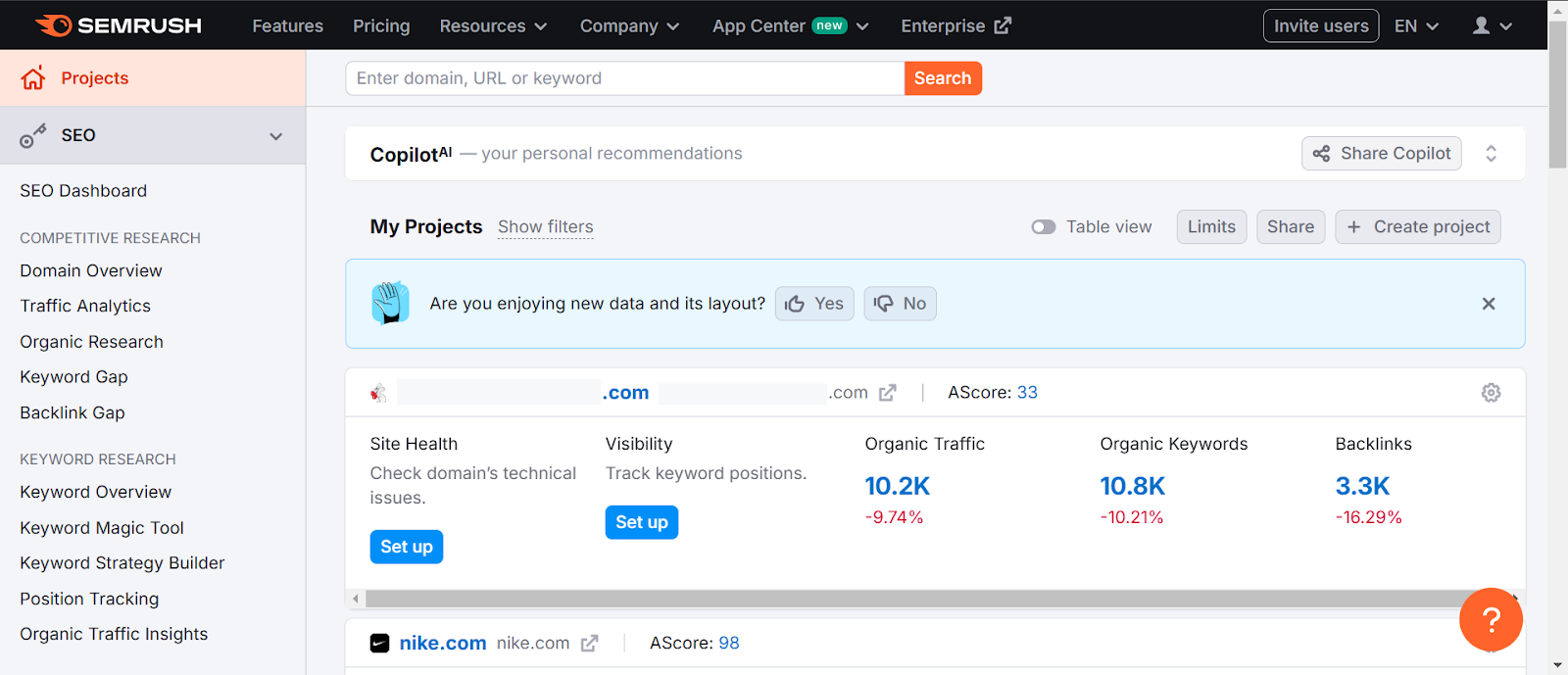Click the Share button beside Limits
Image resolution: width=1568 pixels, height=675 pixels.
[1291, 227]
